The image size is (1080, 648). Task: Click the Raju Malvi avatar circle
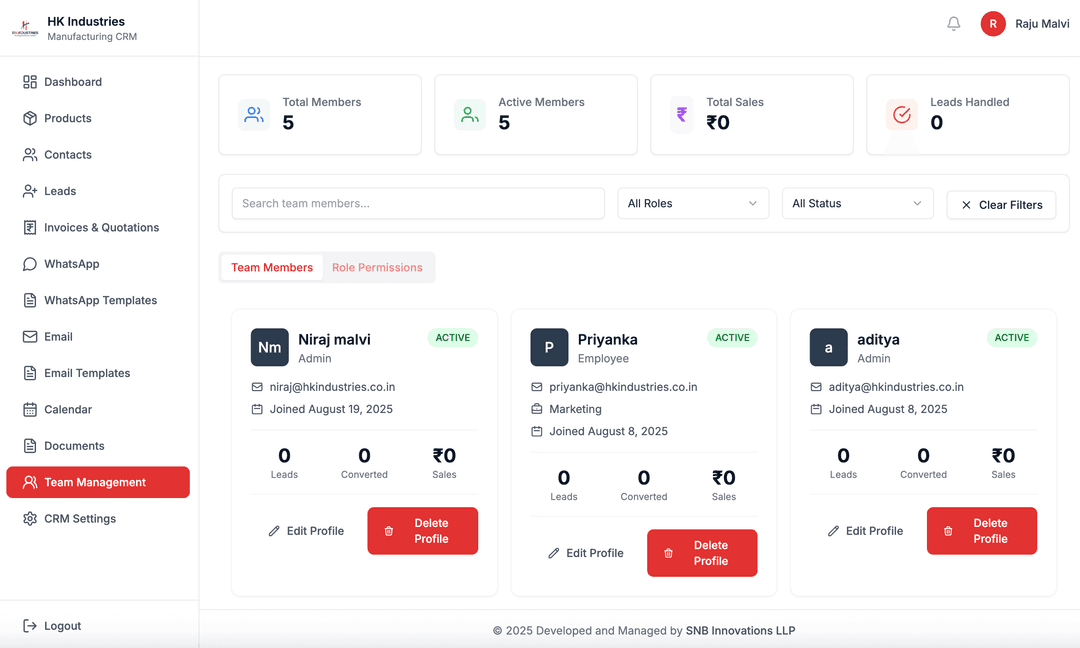click(x=993, y=23)
